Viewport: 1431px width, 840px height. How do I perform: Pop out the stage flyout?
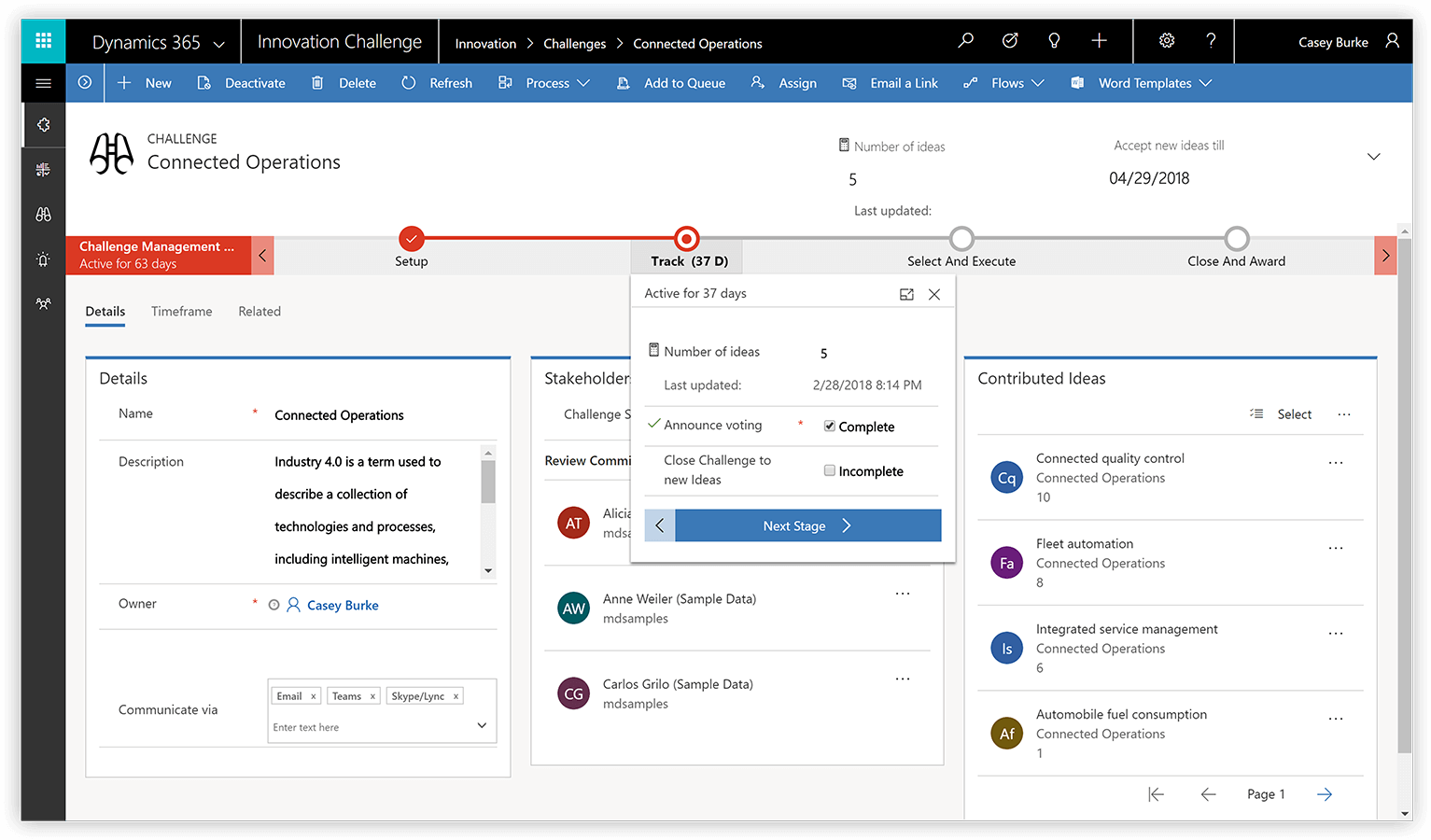tap(906, 294)
